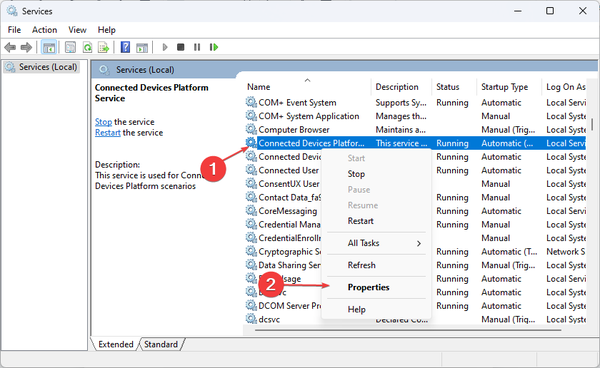This screenshot has height=368, width=600.
Task: Sort by the Name column header
Action: pyautogui.click(x=306, y=87)
